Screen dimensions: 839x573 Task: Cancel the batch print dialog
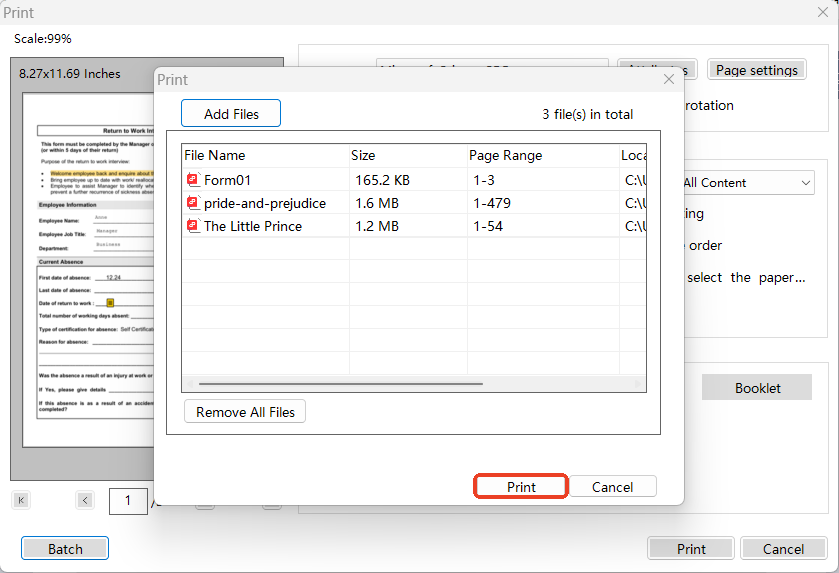tap(612, 486)
